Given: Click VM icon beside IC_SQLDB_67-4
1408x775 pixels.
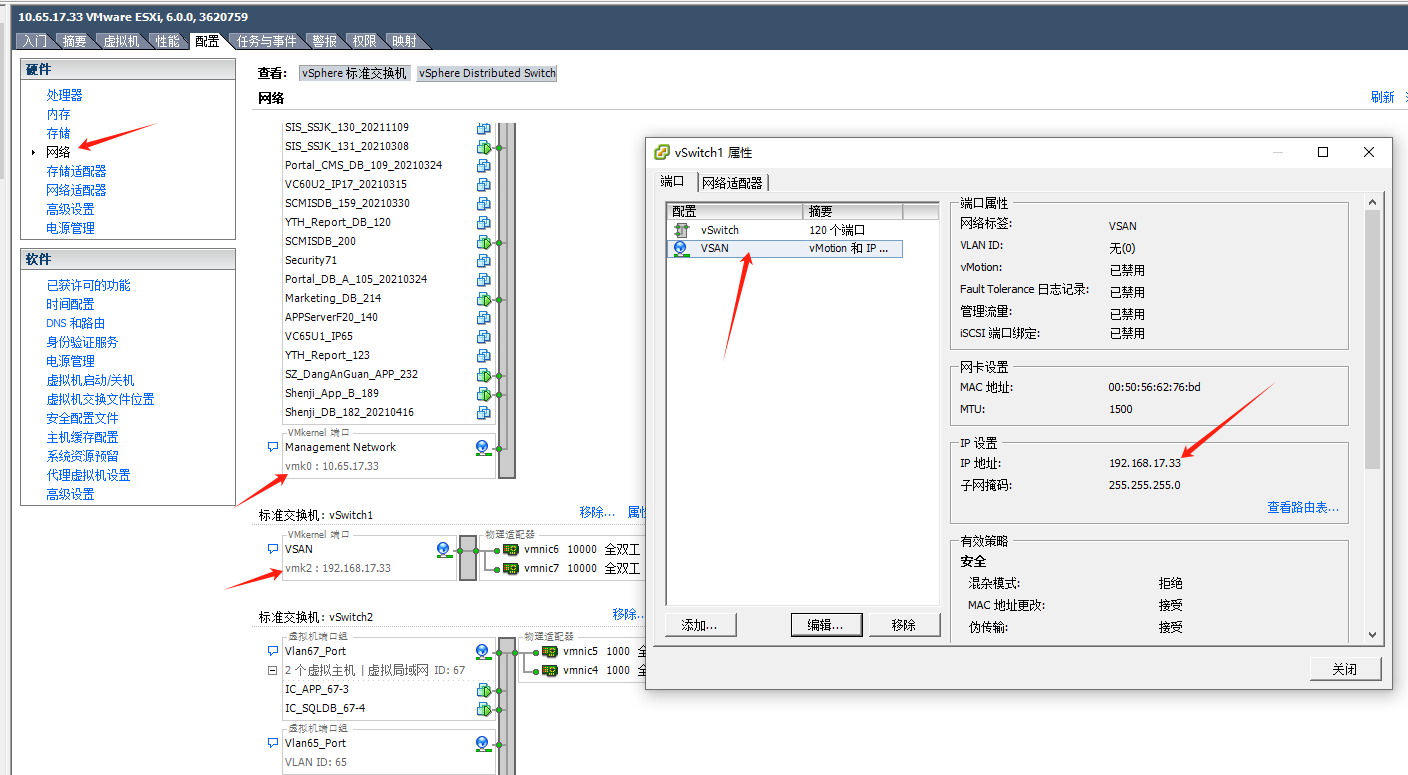Looking at the screenshot, I should pyautogui.click(x=484, y=709).
